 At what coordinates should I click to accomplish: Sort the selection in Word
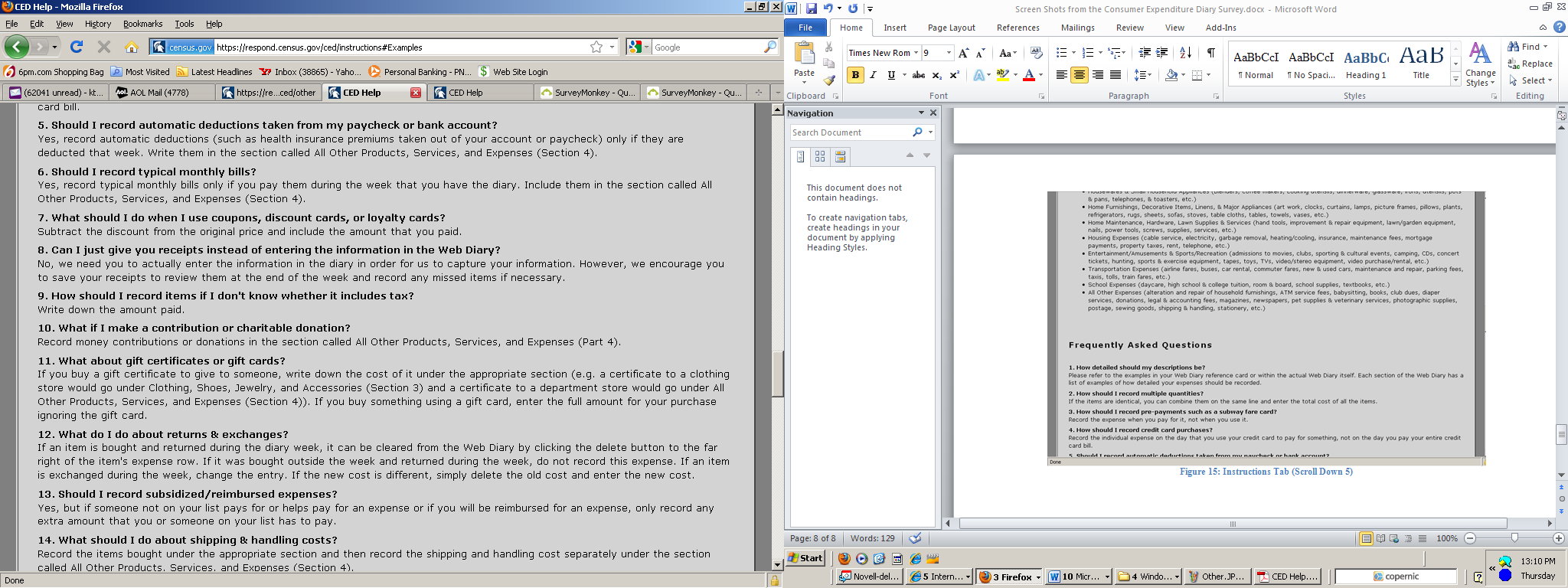[1185, 53]
